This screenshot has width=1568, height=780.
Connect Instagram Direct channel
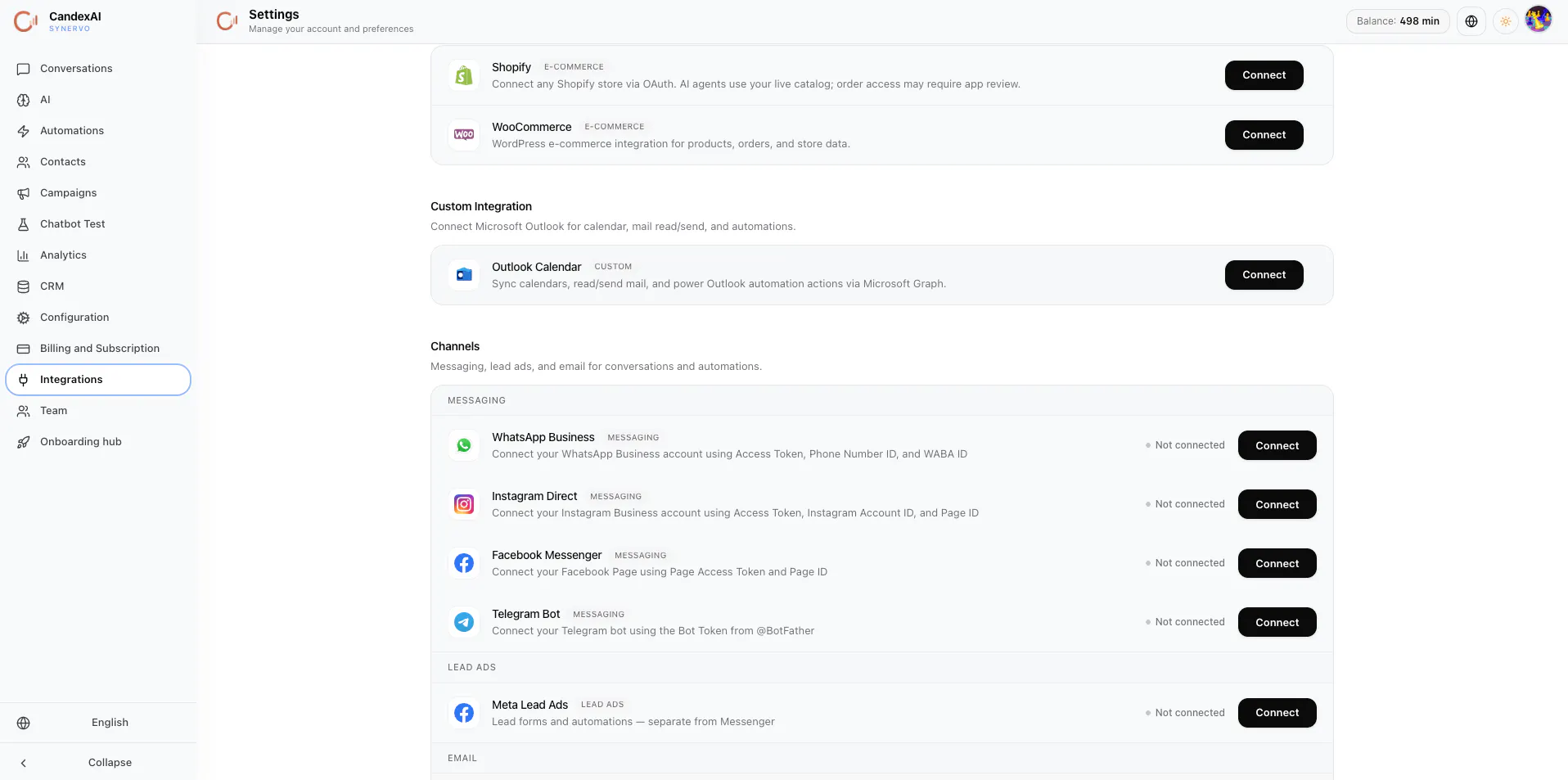(1277, 504)
